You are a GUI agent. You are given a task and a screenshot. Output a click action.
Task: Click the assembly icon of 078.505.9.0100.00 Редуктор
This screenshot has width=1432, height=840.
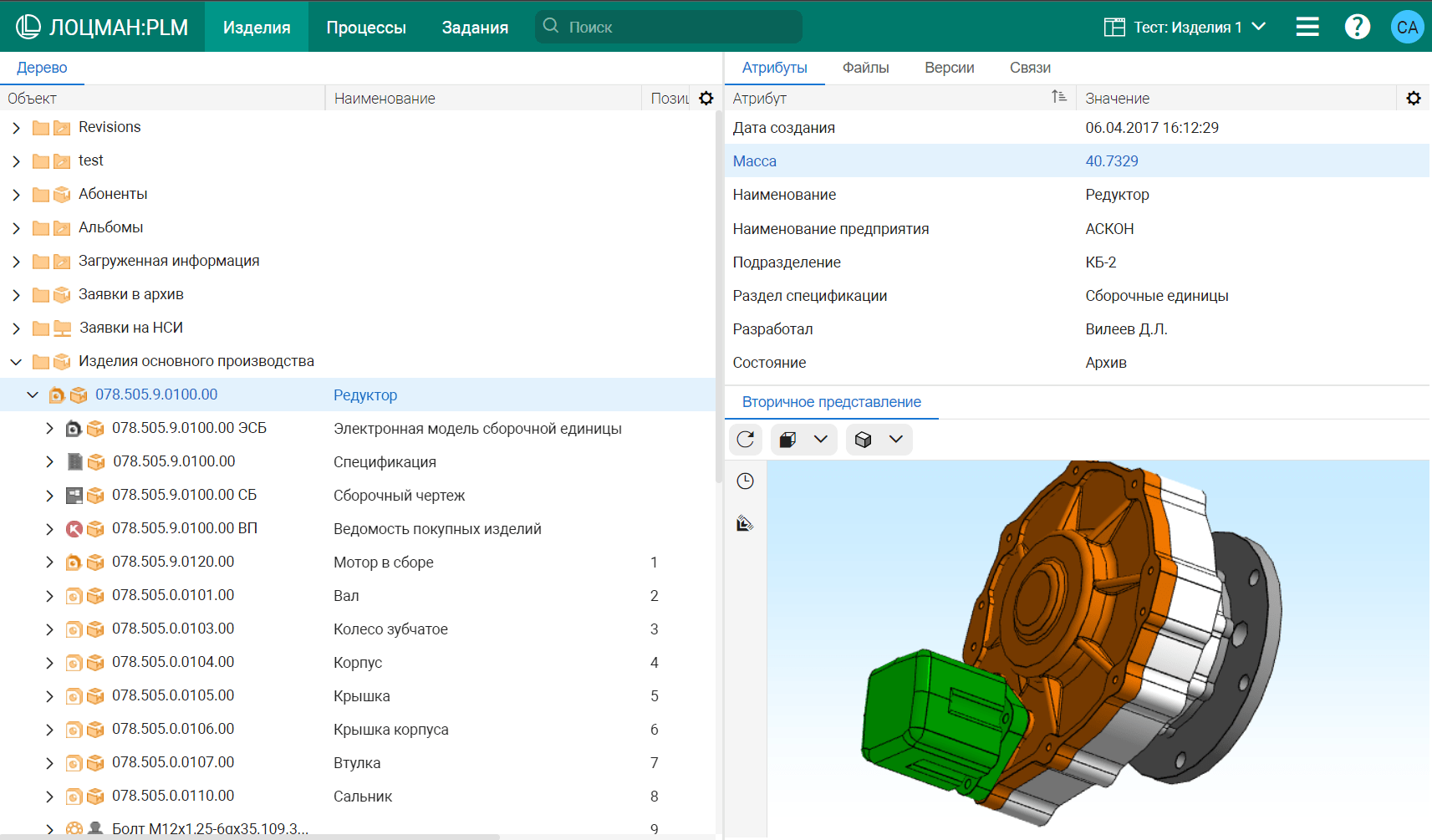point(57,395)
